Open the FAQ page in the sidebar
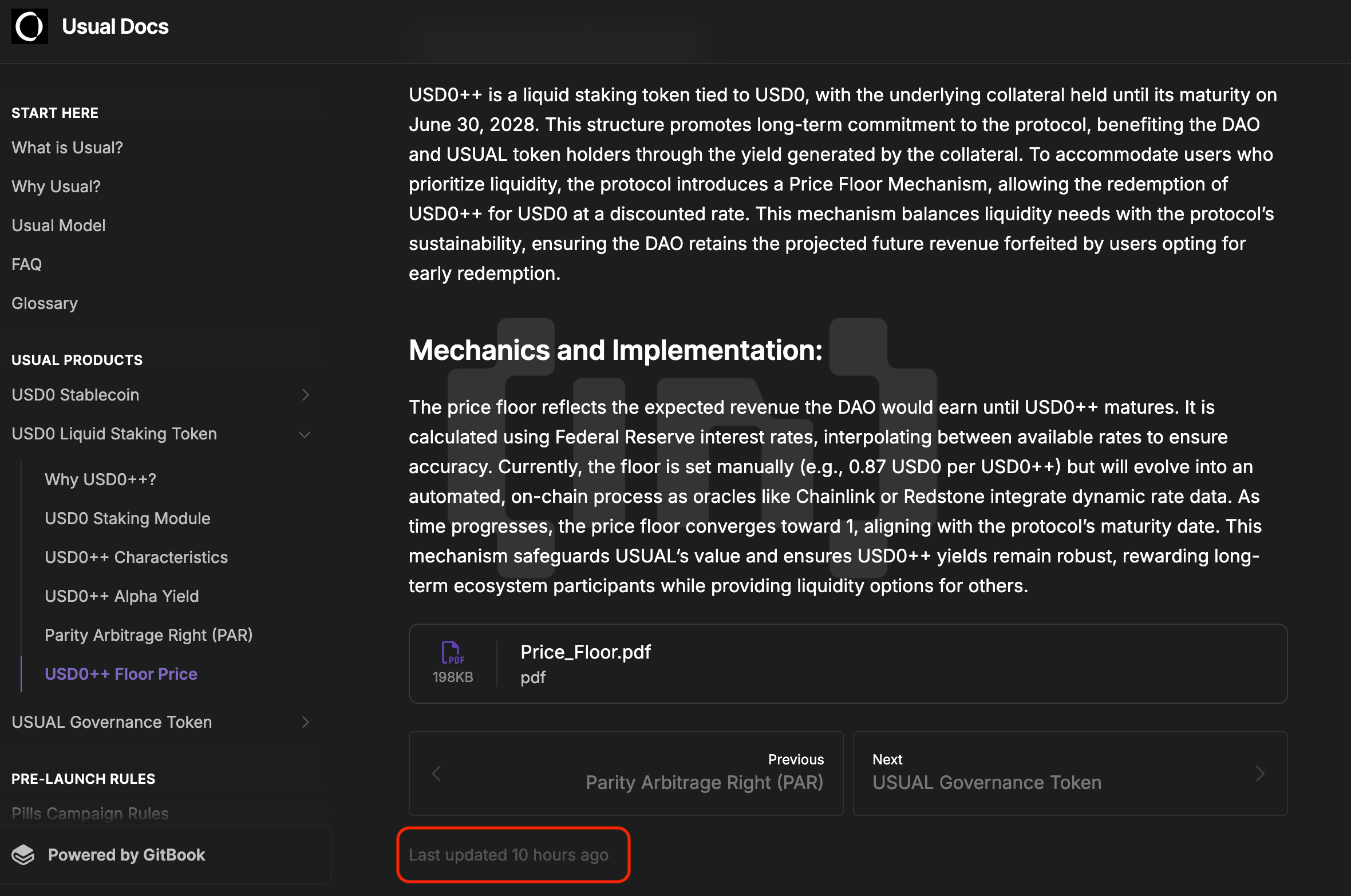 (x=26, y=264)
